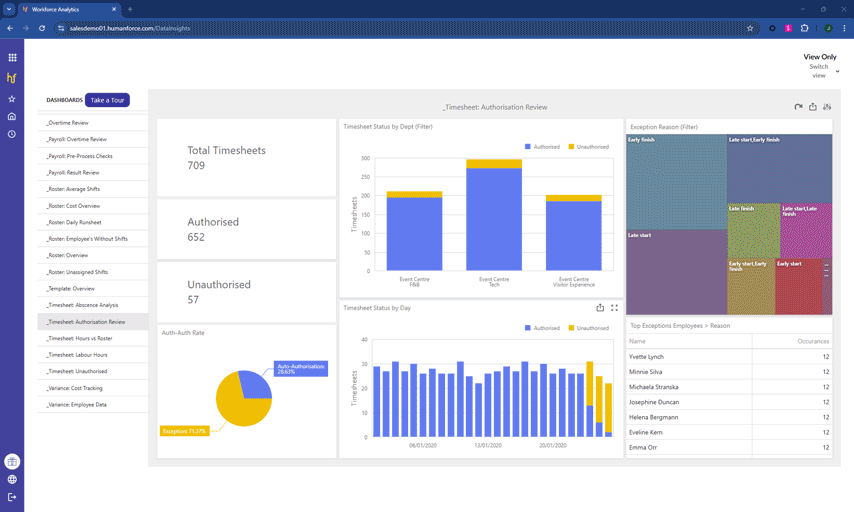854x512 pixels.
Task: Click the gift box icon in sidebar
Action: pos(12,462)
